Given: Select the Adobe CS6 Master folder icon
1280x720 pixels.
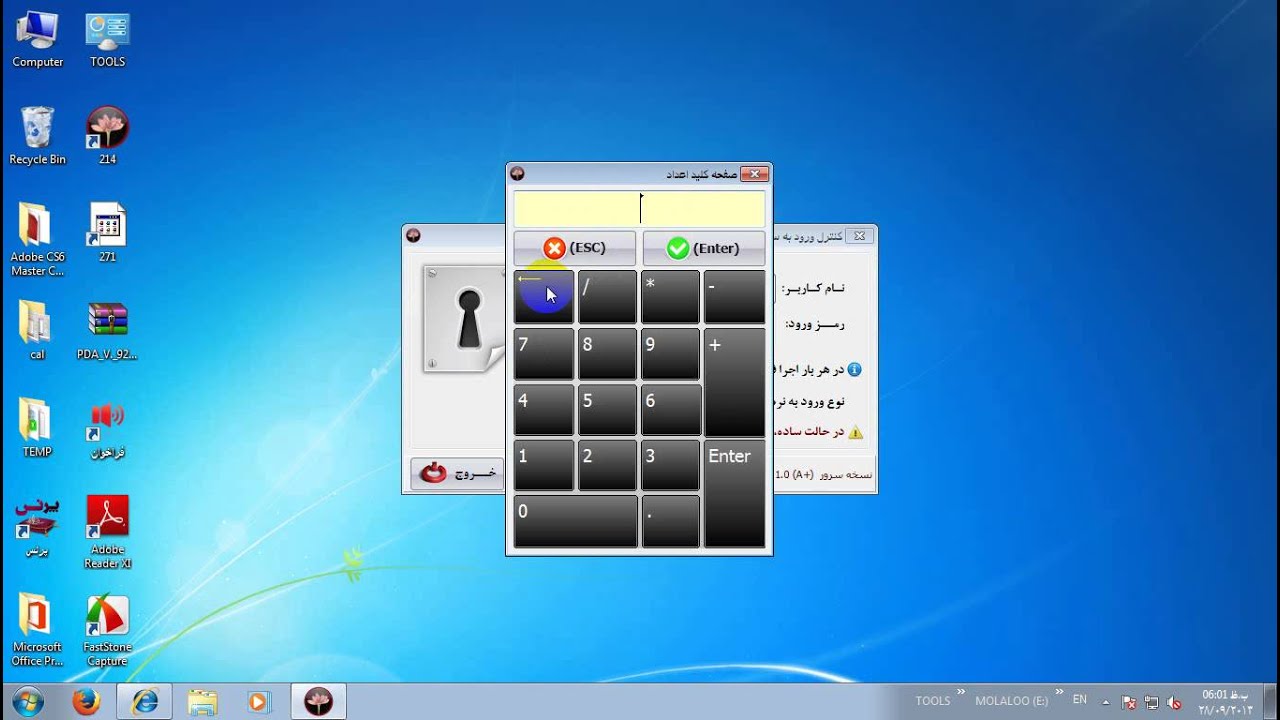Looking at the screenshot, I should [x=38, y=240].
